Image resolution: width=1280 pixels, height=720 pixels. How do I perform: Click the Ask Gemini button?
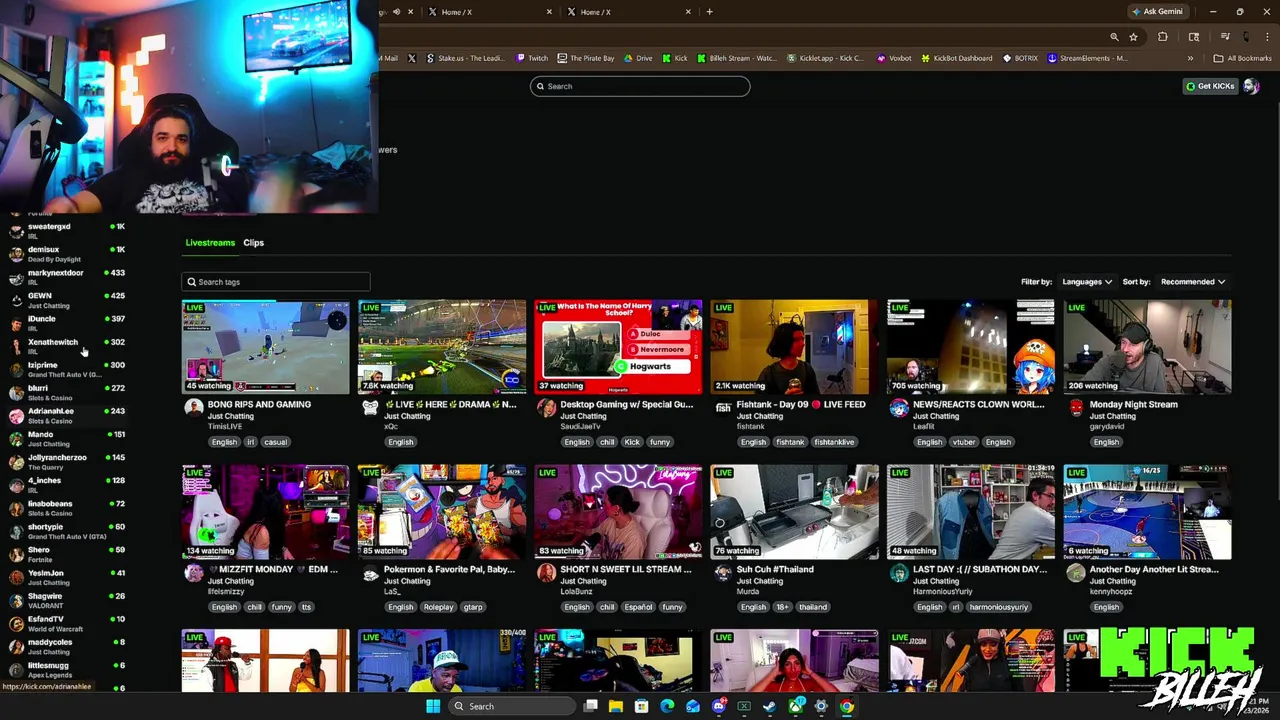point(1157,12)
